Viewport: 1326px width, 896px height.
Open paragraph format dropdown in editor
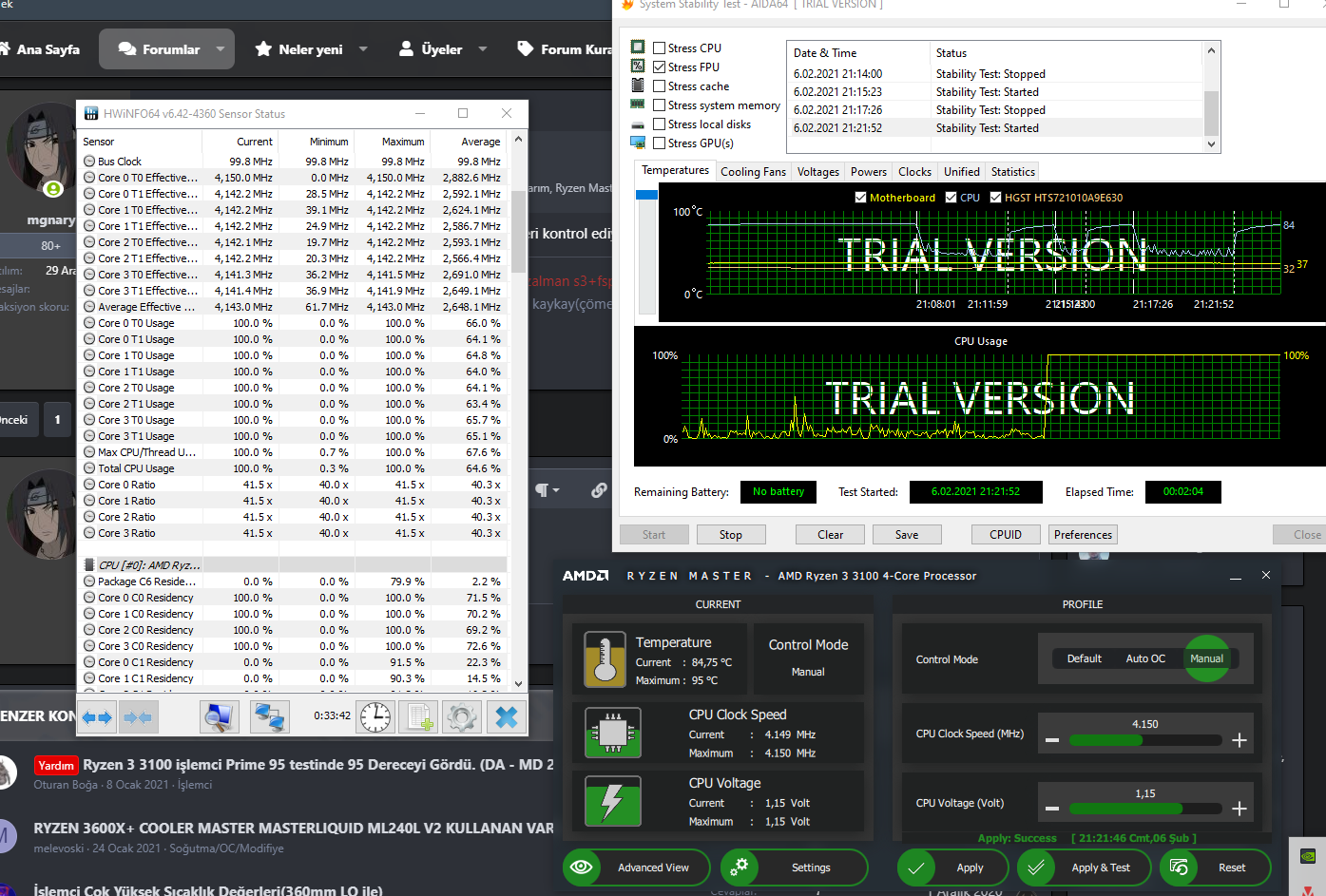[x=547, y=490]
